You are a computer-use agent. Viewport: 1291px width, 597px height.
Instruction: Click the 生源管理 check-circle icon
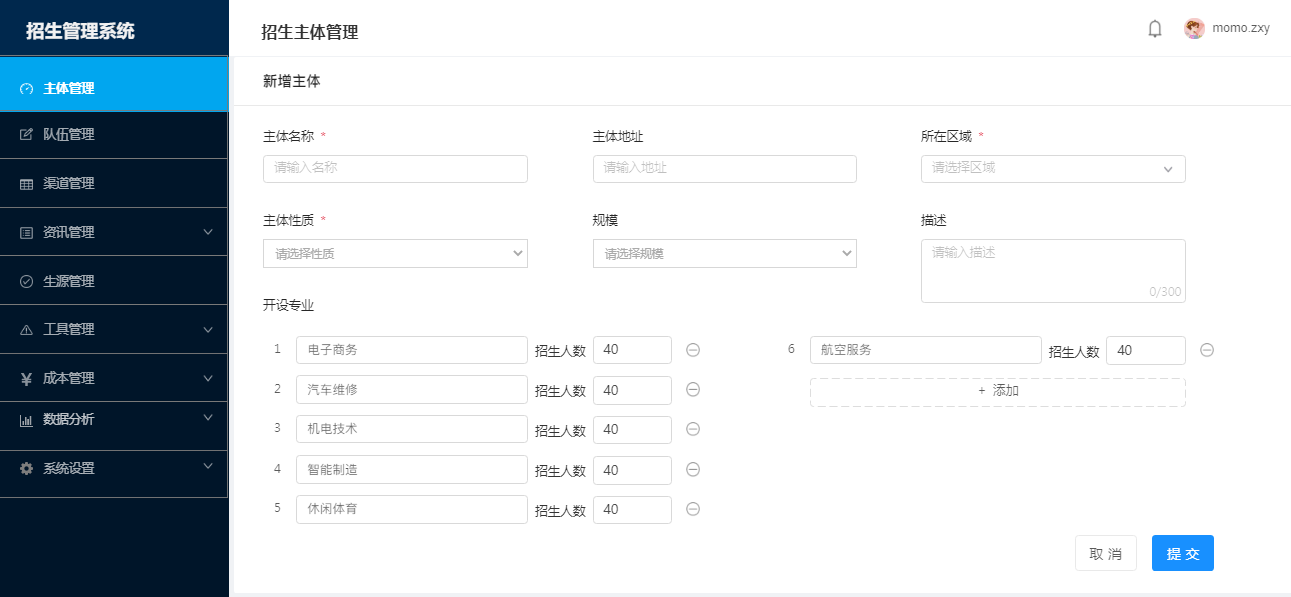27,281
